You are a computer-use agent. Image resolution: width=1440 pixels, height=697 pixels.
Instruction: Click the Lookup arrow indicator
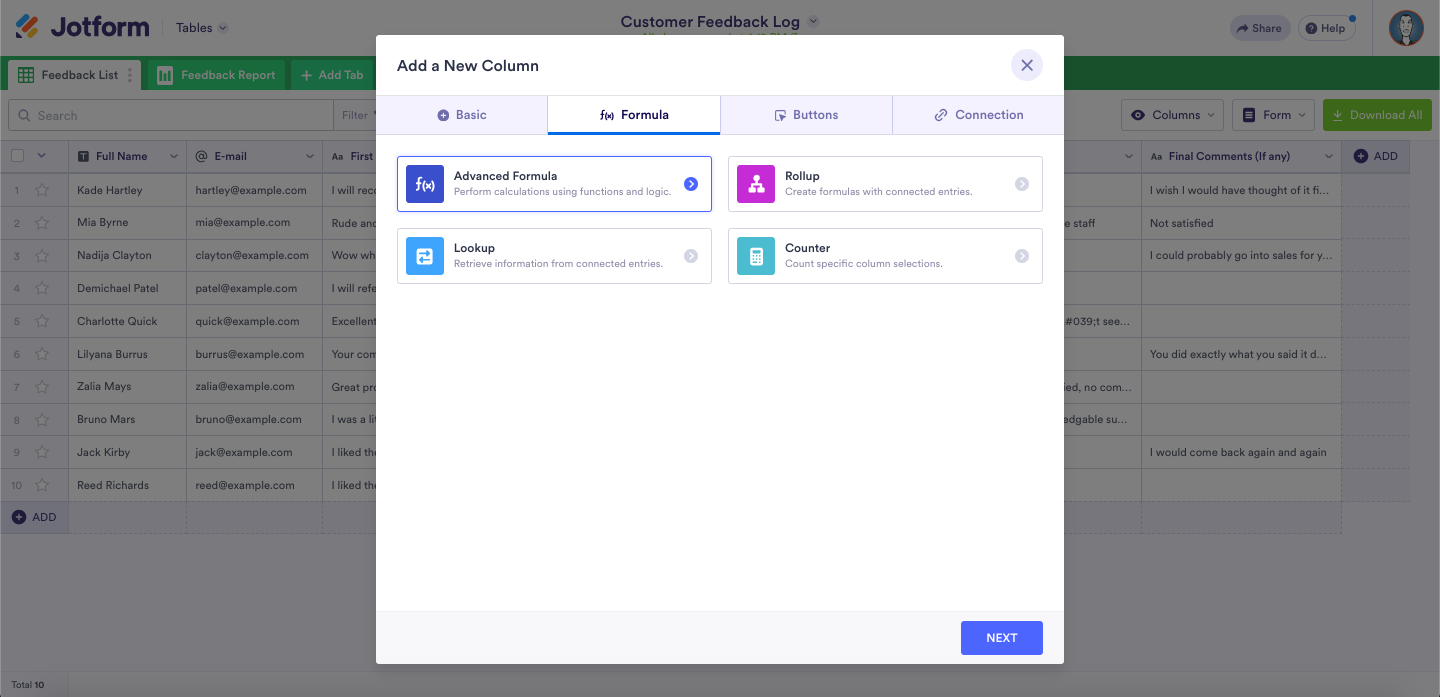pyautogui.click(x=691, y=256)
